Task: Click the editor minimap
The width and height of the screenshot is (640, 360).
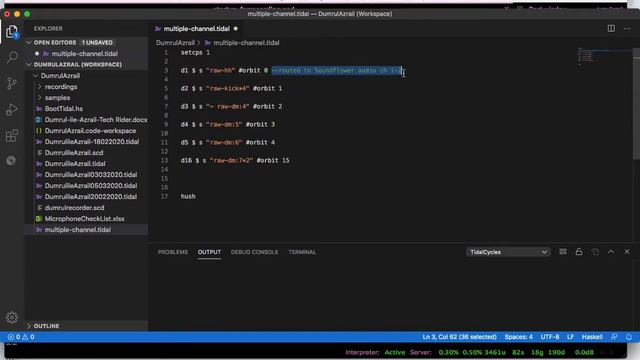Action: [604, 57]
